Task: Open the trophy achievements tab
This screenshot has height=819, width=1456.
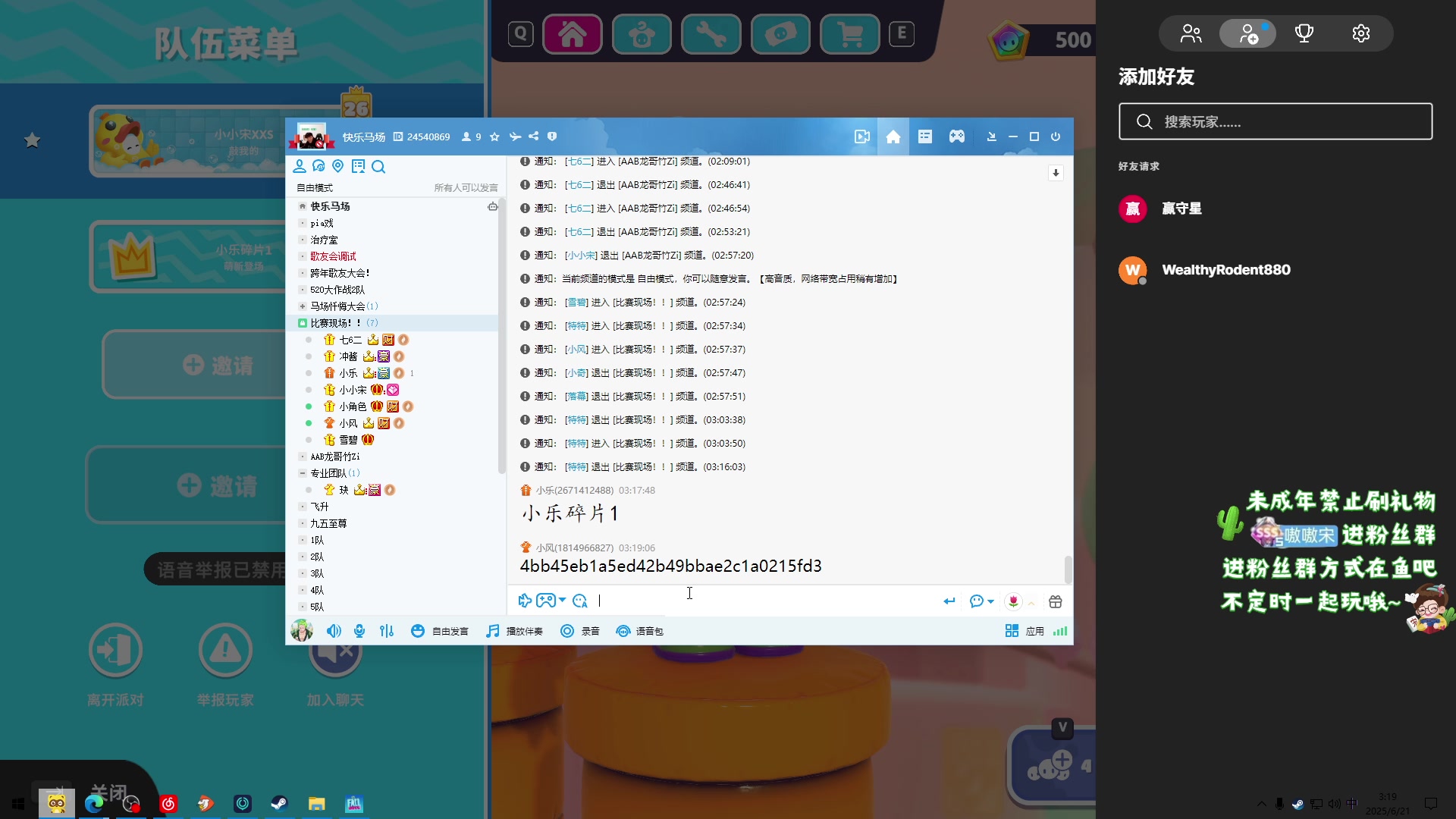Action: pos(1304,33)
